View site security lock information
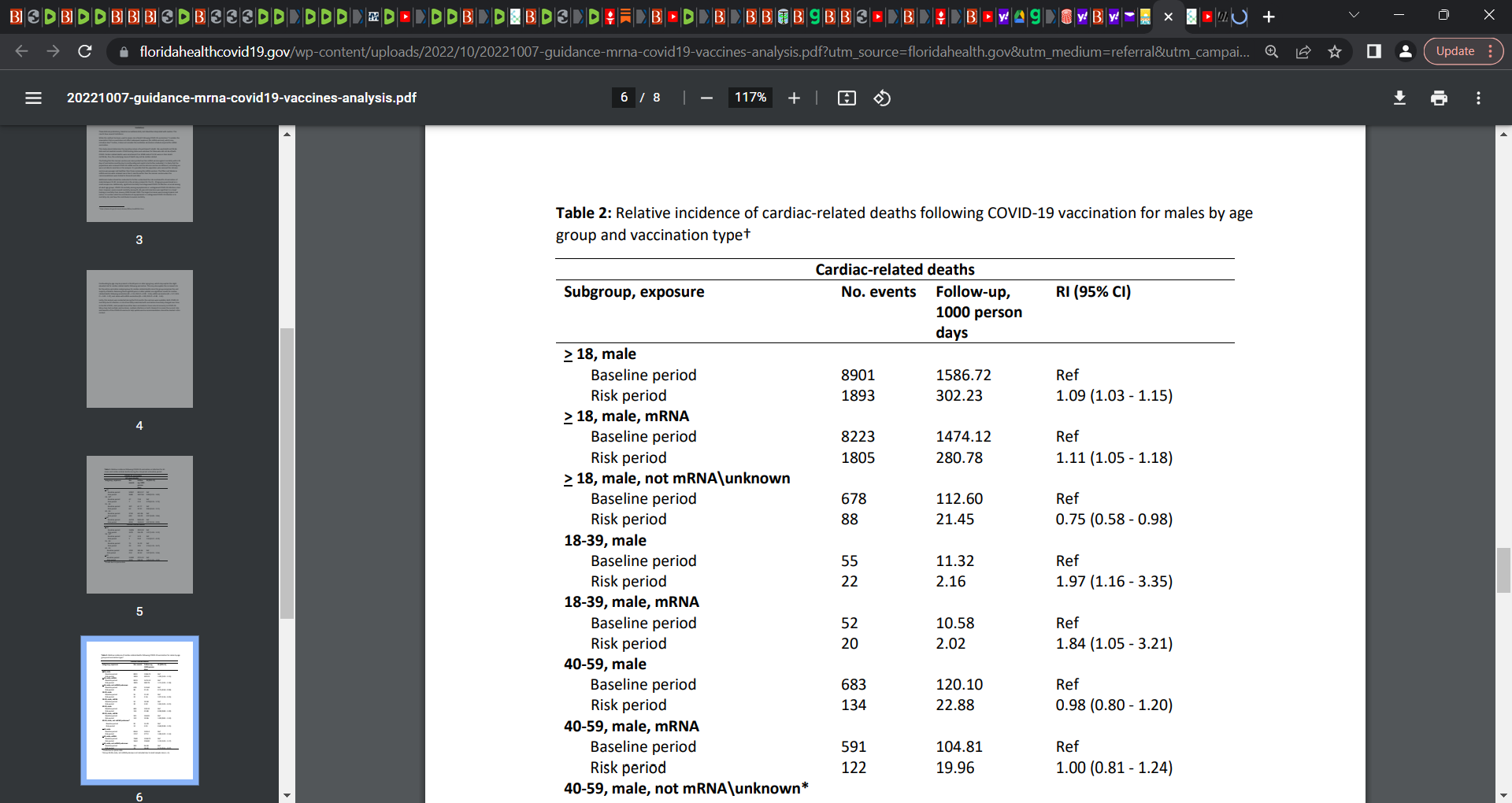Viewport: 1512px width, 803px height. (x=124, y=52)
